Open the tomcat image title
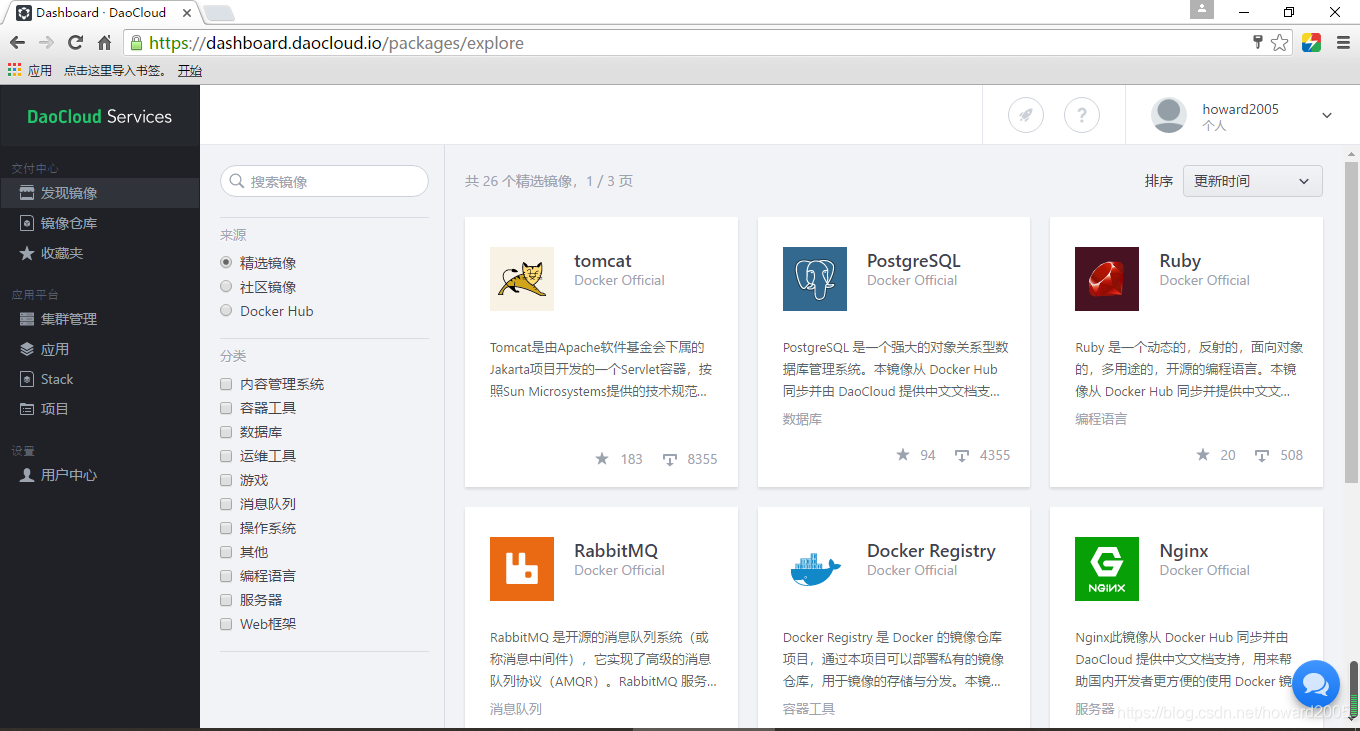Screen dimensions: 1360x731 (603, 261)
